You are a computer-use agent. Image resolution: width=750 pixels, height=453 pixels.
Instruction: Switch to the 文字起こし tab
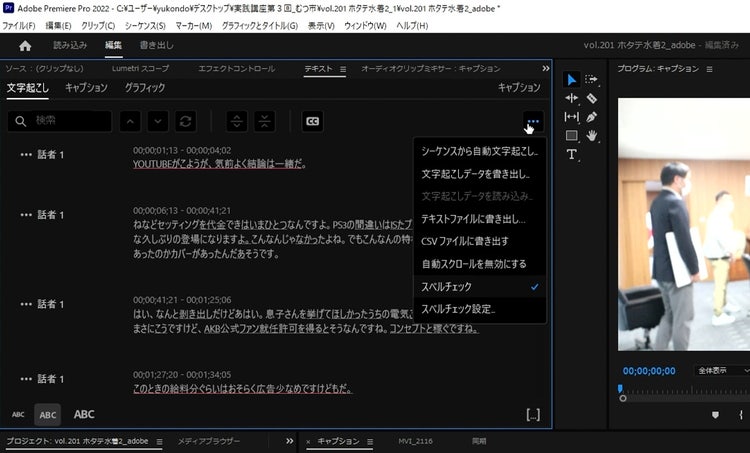coord(28,88)
